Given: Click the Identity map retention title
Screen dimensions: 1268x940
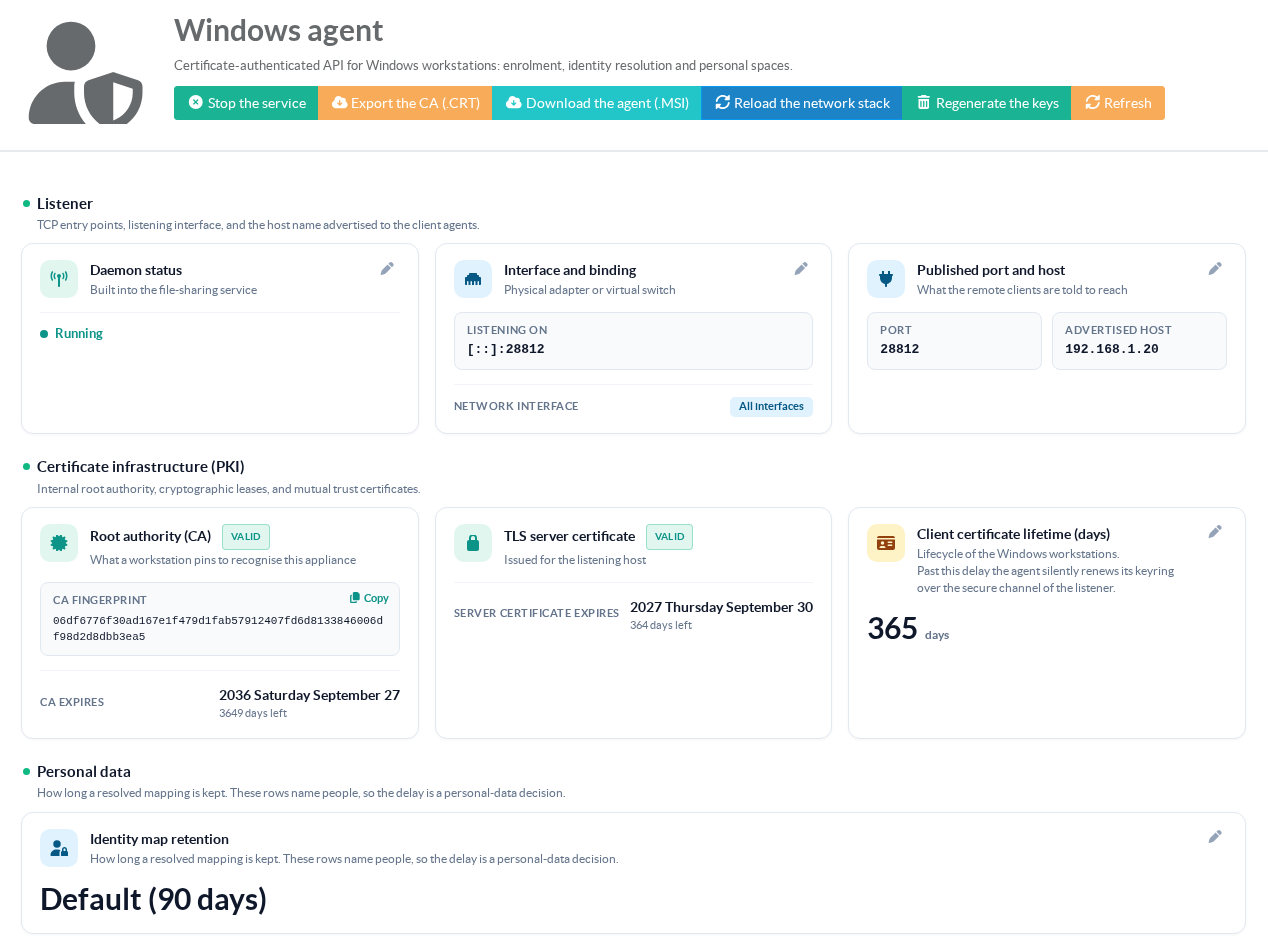Looking at the screenshot, I should tap(159, 839).
